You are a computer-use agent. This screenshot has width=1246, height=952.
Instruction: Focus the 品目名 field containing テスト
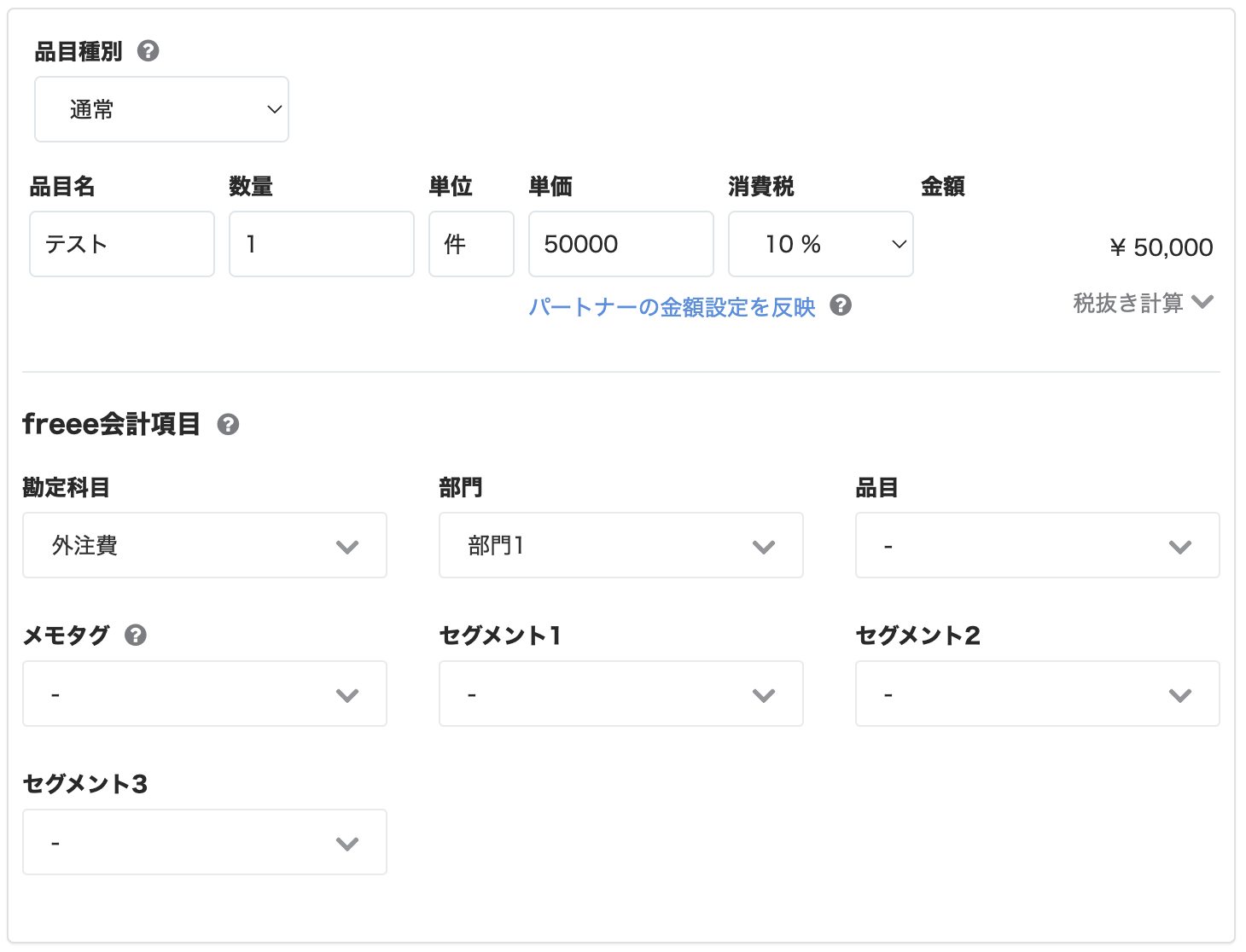pos(122,244)
